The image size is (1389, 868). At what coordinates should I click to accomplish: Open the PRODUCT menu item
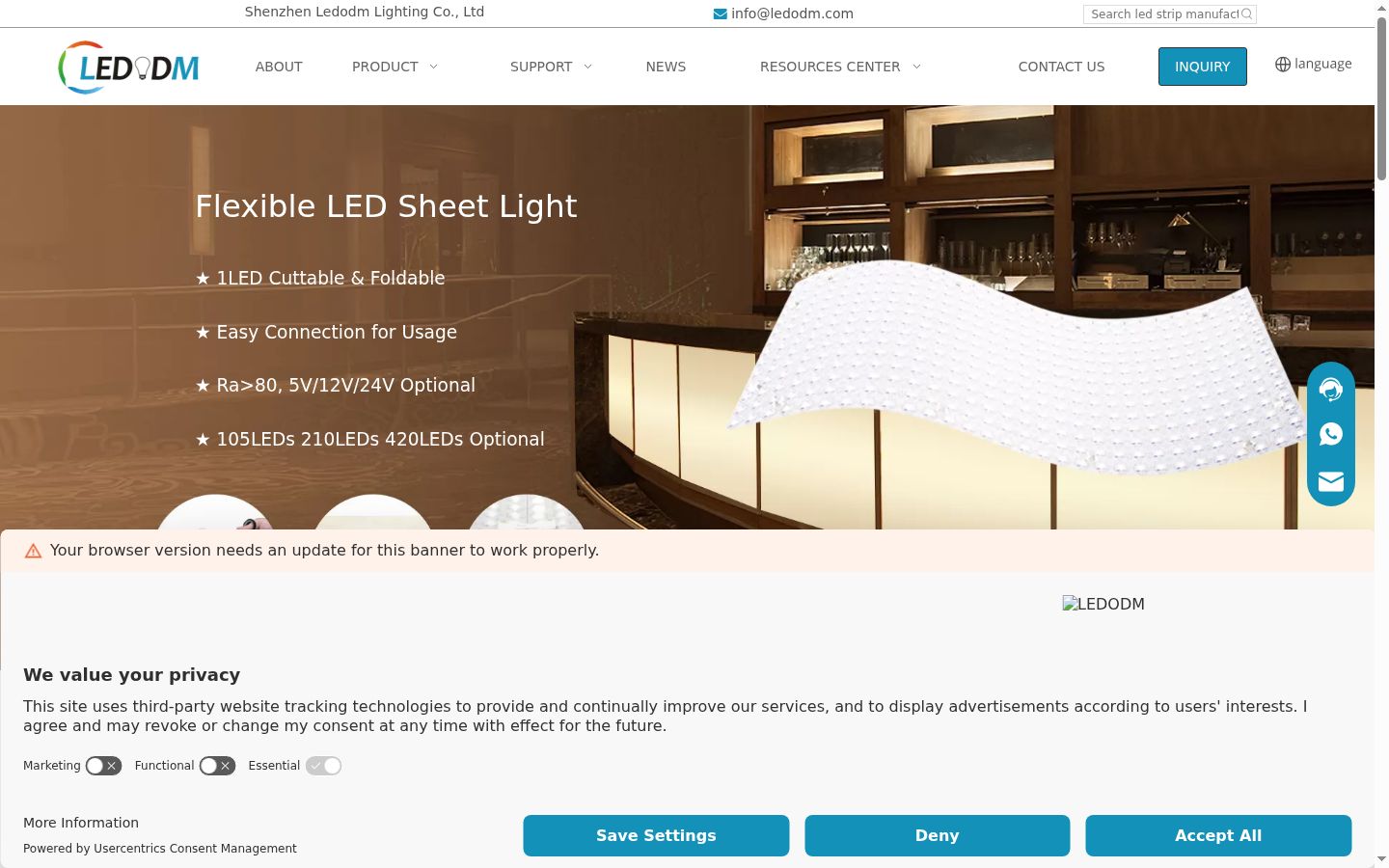coord(385,67)
